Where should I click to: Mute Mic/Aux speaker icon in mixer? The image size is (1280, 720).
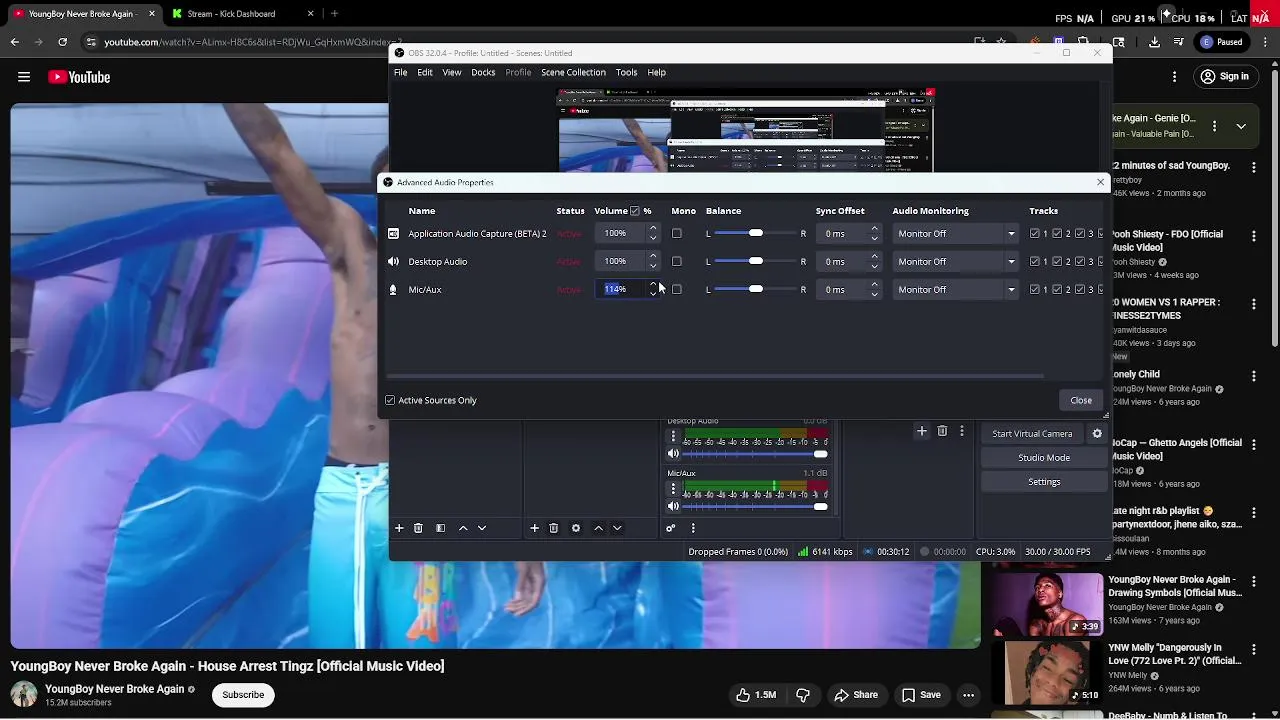pyautogui.click(x=673, y=506)
